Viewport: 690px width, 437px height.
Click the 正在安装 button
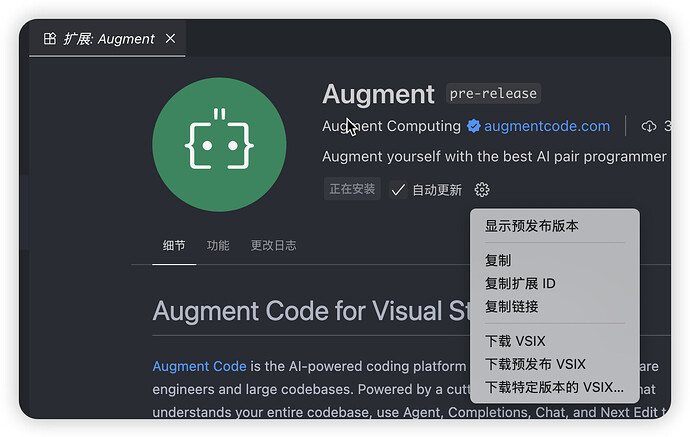click(352, 189)
